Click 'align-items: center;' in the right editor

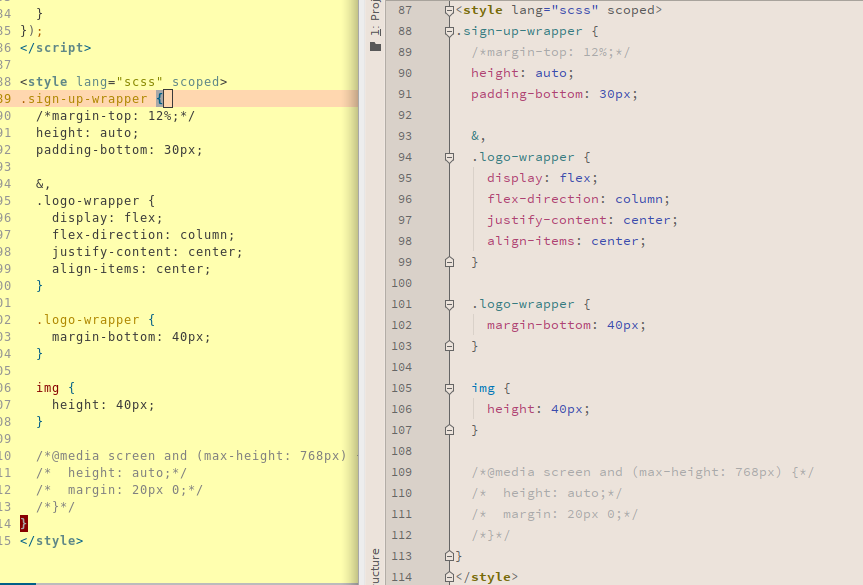click(566, 241)
